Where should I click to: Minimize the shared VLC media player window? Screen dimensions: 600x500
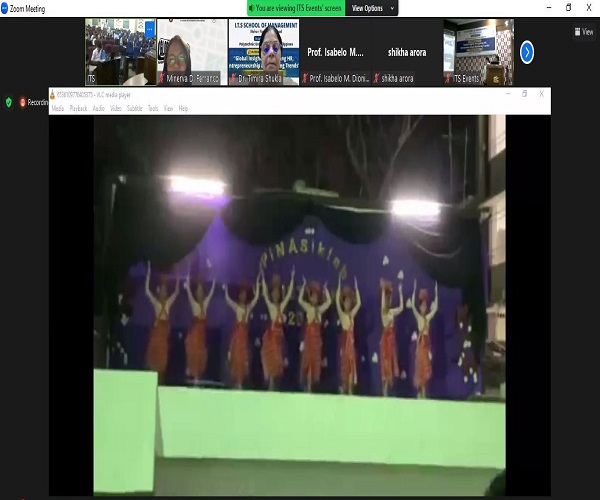[x=508, y=94]
